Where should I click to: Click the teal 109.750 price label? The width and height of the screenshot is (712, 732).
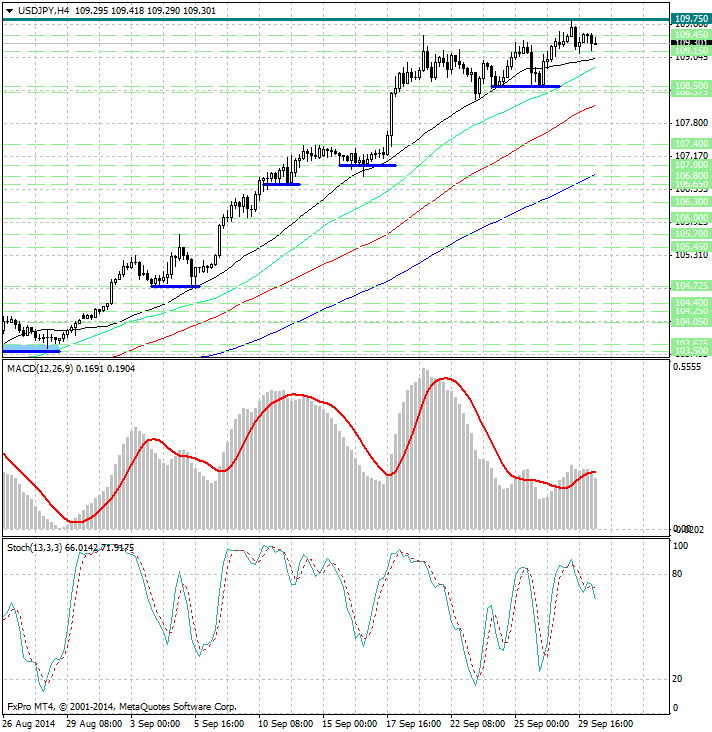[691, 19]
